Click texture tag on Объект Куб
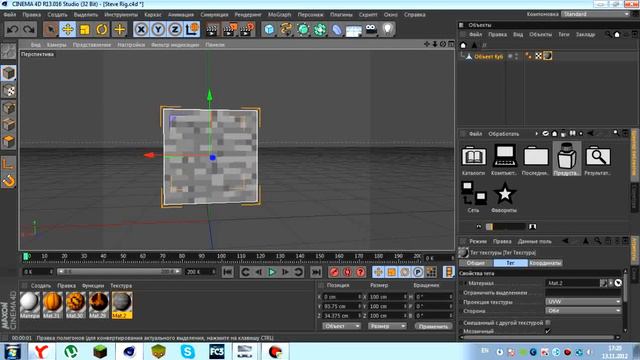The image size is (640, 360). pyautogui.click(x=548, y=56)
